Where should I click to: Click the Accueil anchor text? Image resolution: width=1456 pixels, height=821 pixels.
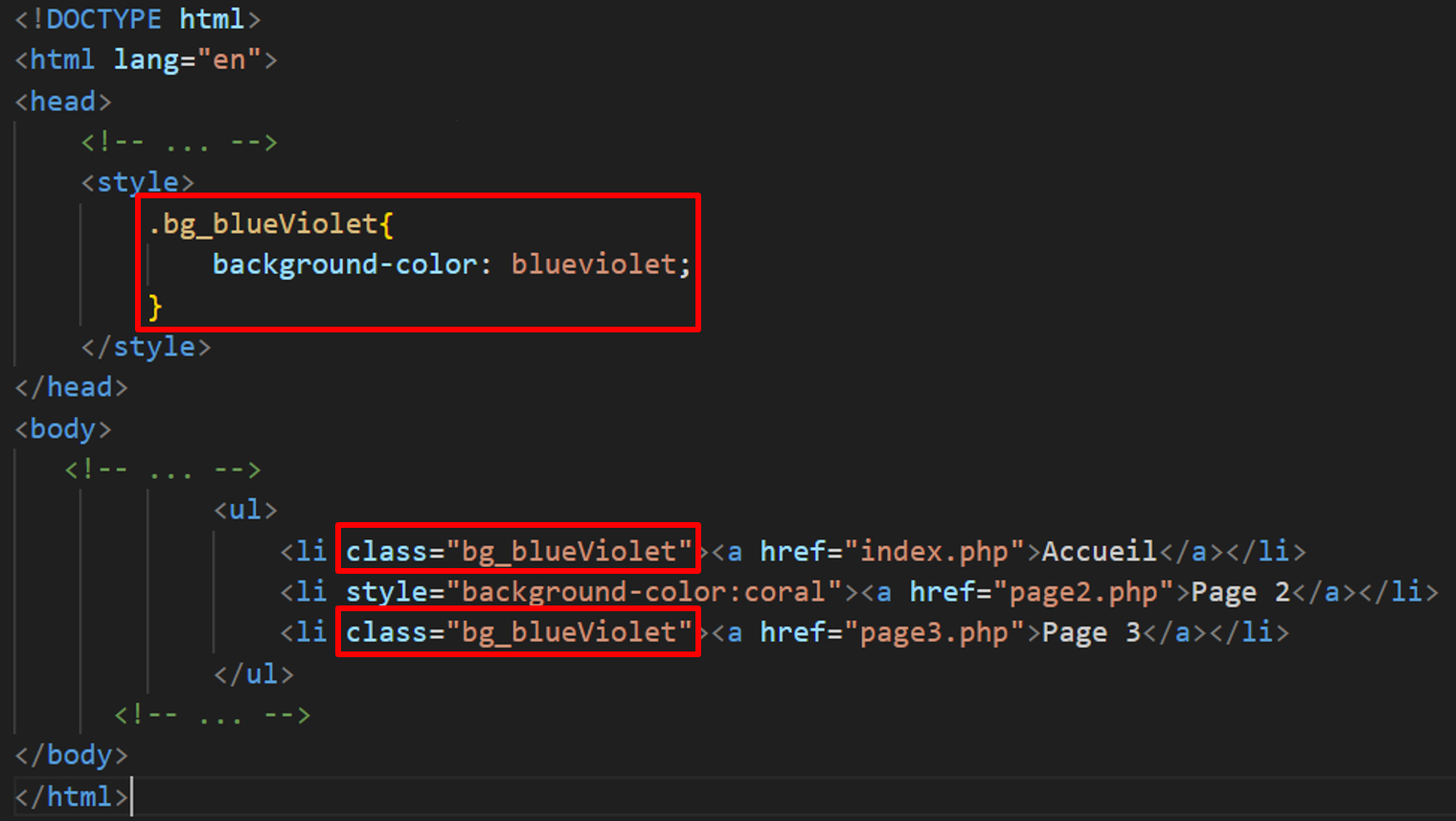tap(1098, 550)
